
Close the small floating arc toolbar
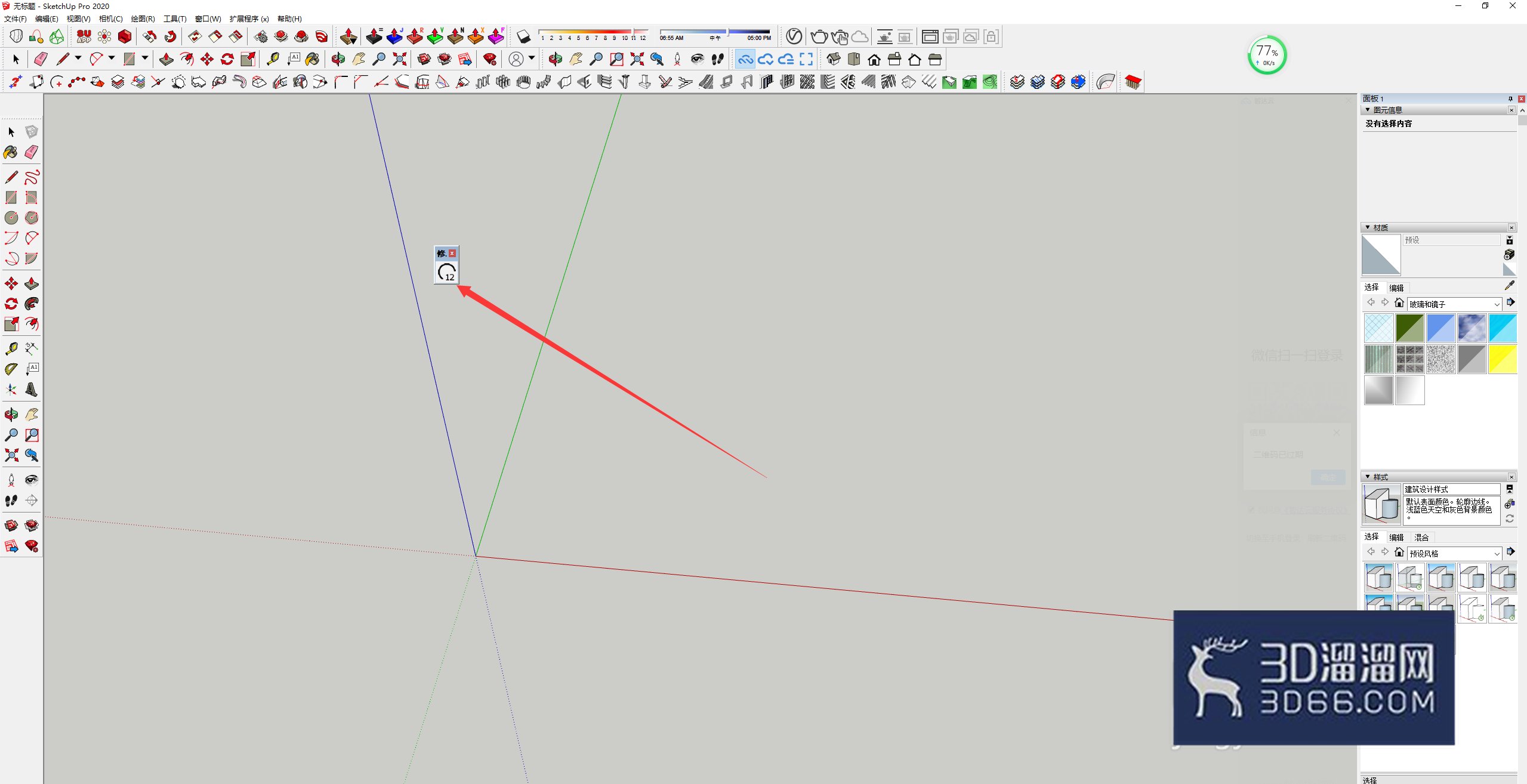coord(452,253)
